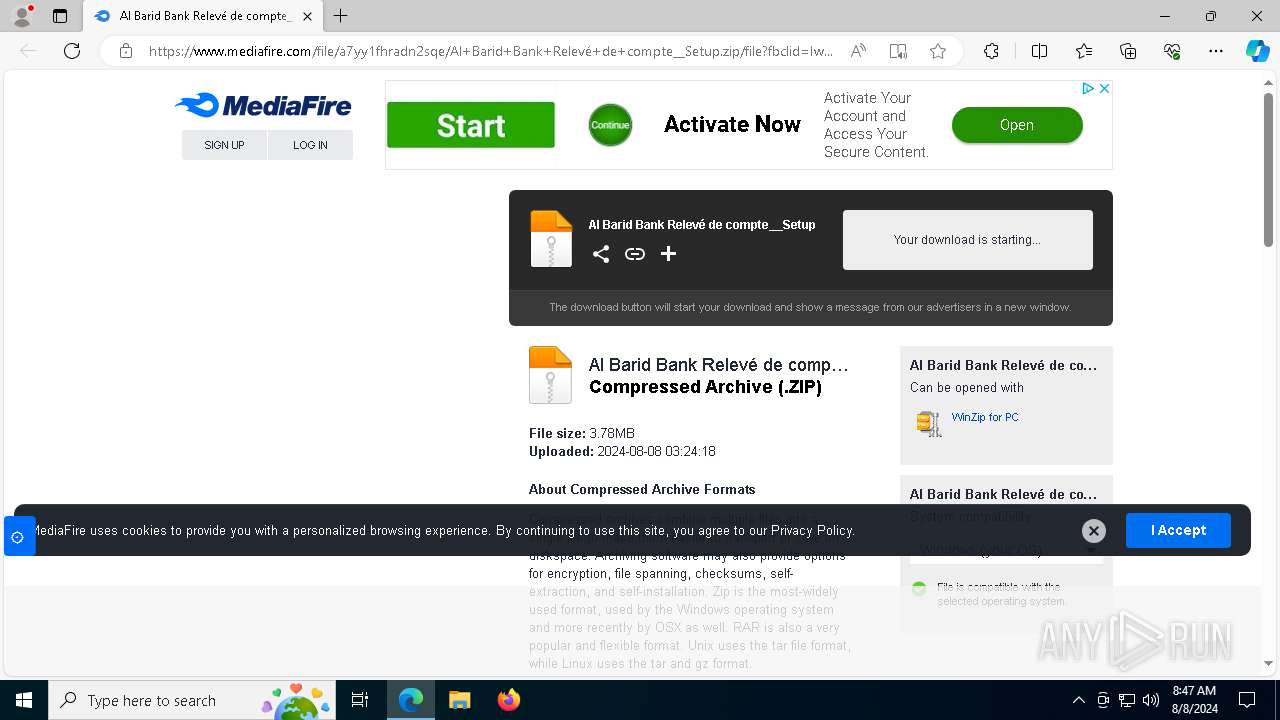Click the ad info triangle icon

1088,89
